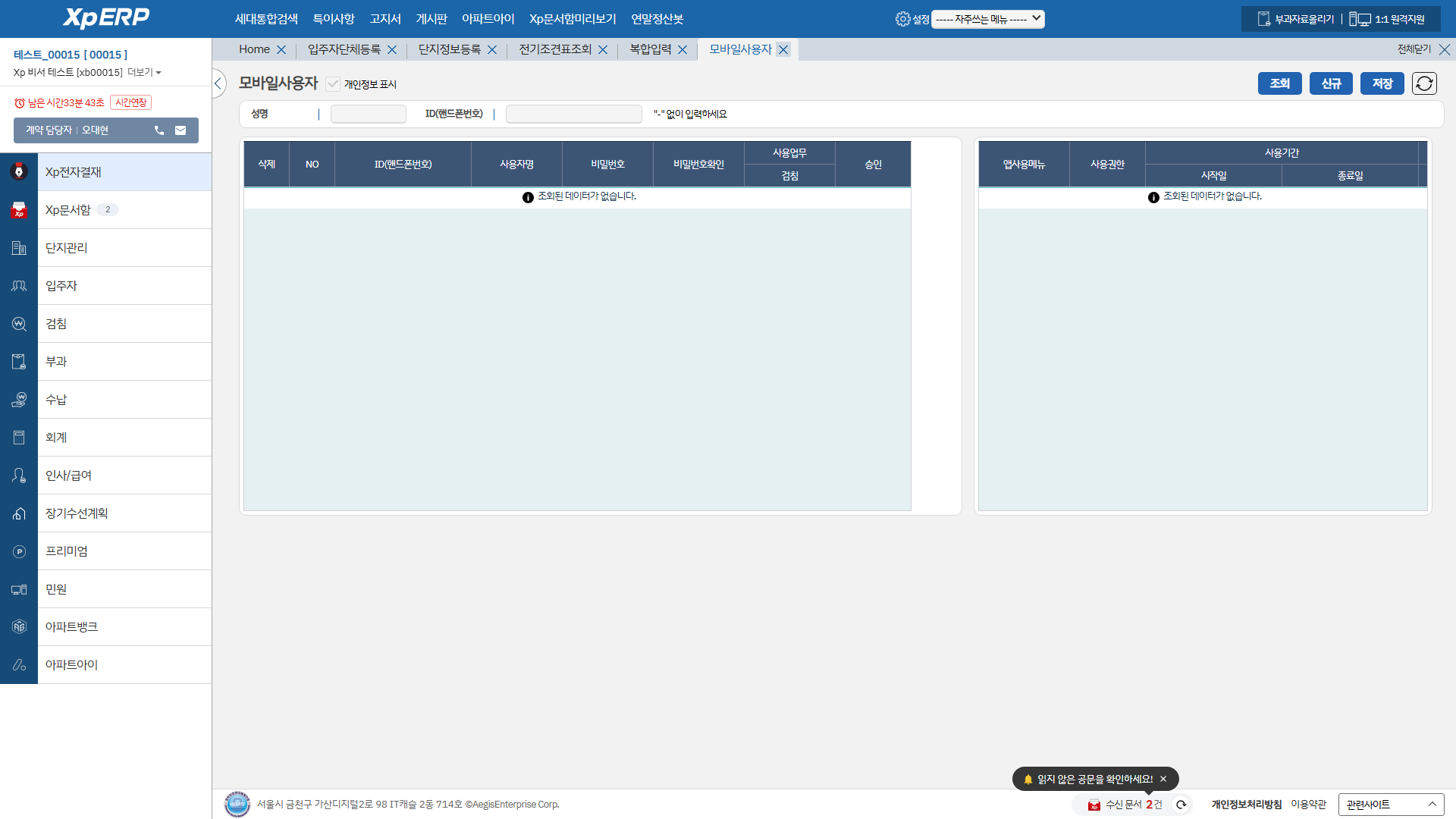The image size is (1456, 819).
Task: Open the 자주쓰는 메뉴 dropdown
Action: (987, 19)
